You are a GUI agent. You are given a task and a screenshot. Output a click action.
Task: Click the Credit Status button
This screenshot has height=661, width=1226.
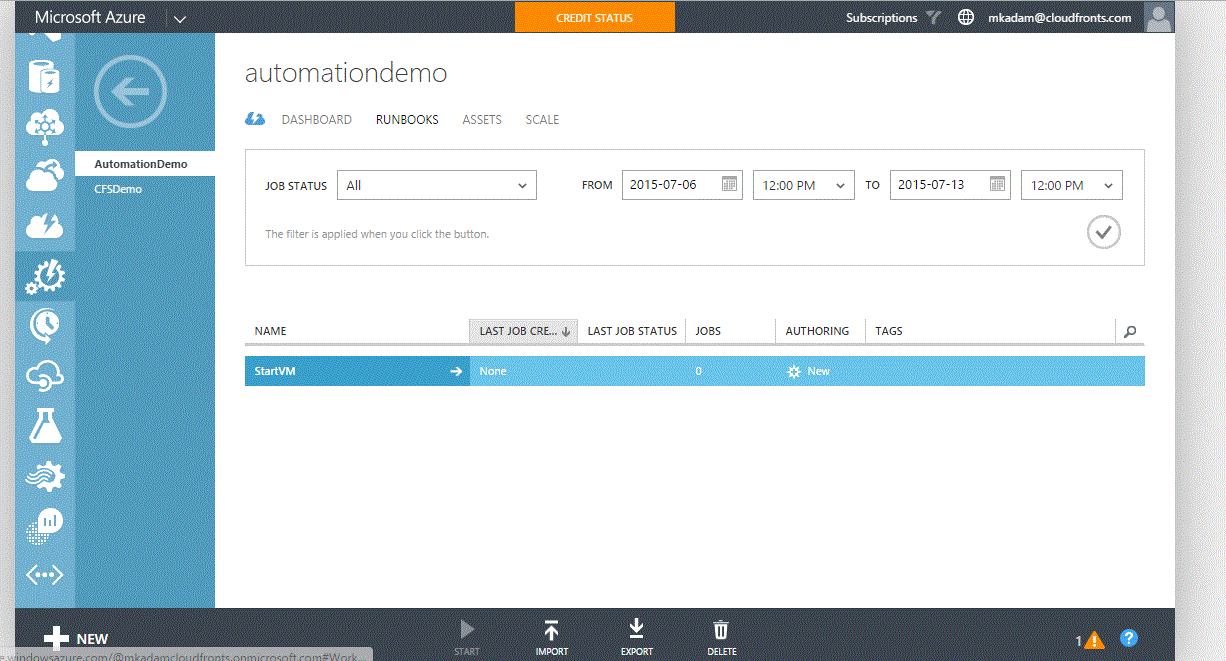pyautogui.click(x=595, y=17)
